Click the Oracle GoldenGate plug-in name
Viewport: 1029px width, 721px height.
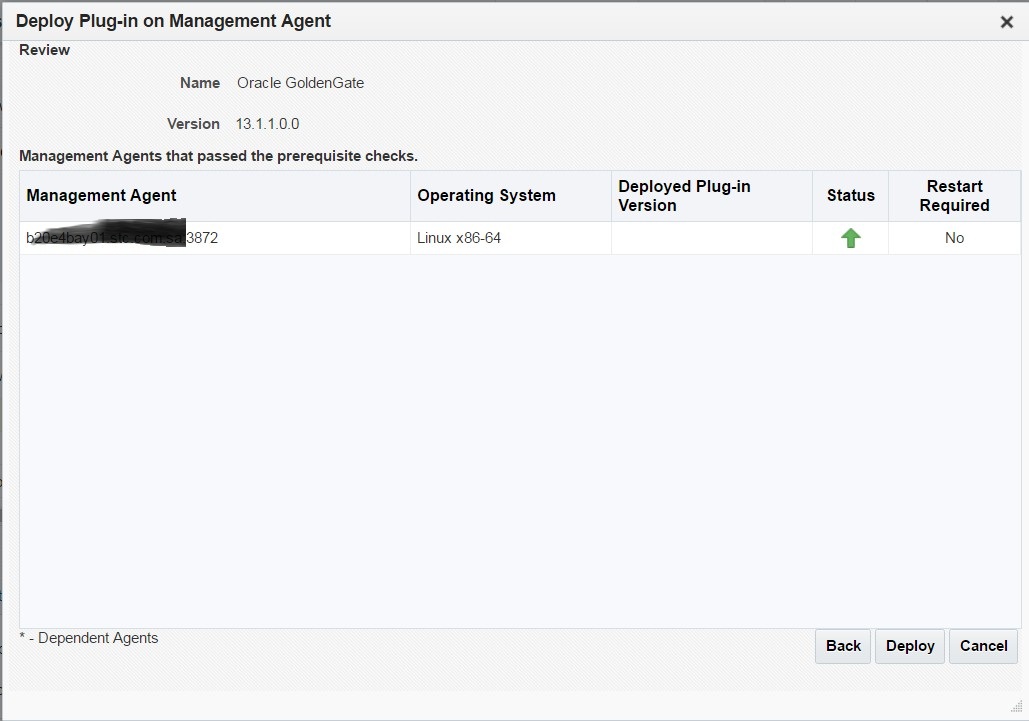(300, 83)
